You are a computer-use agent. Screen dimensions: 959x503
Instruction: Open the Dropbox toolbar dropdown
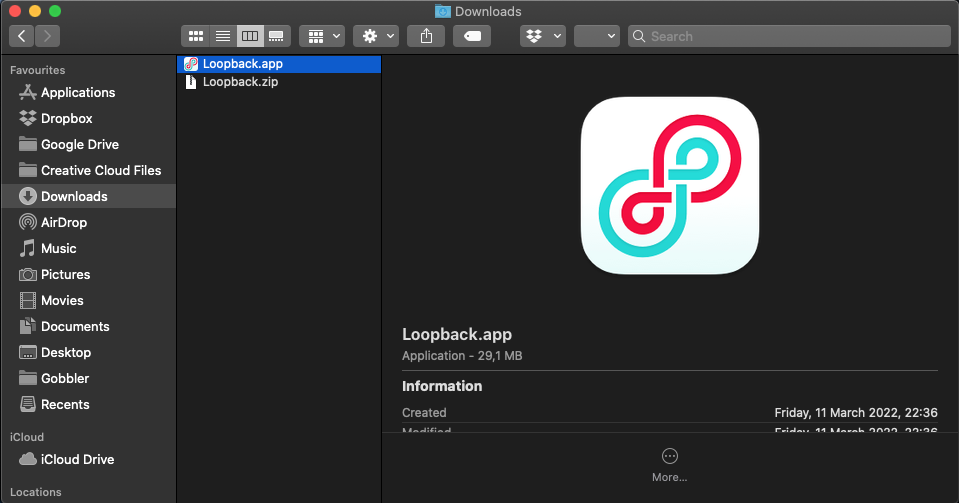point(543,36)
